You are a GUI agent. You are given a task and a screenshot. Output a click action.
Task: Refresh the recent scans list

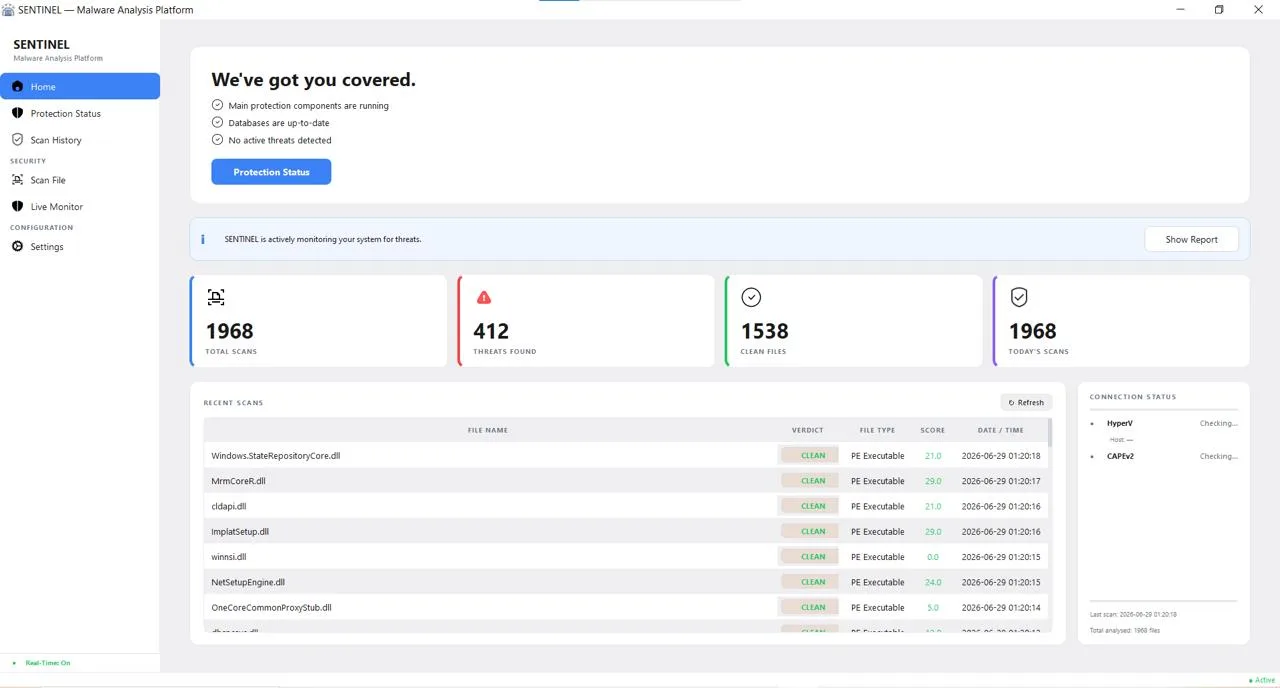(1026, 402)
